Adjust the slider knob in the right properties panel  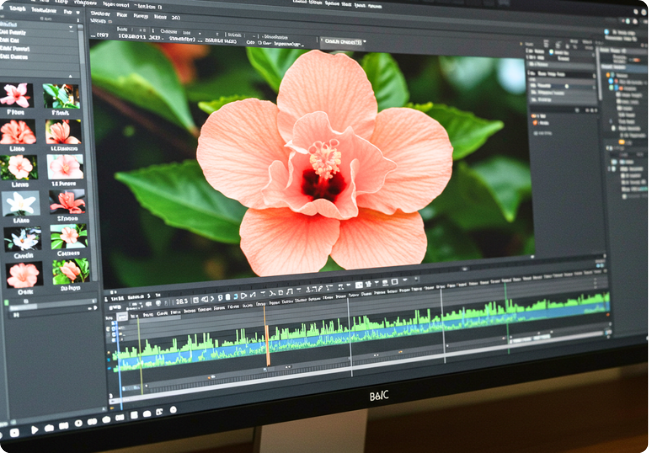point(567,86)
